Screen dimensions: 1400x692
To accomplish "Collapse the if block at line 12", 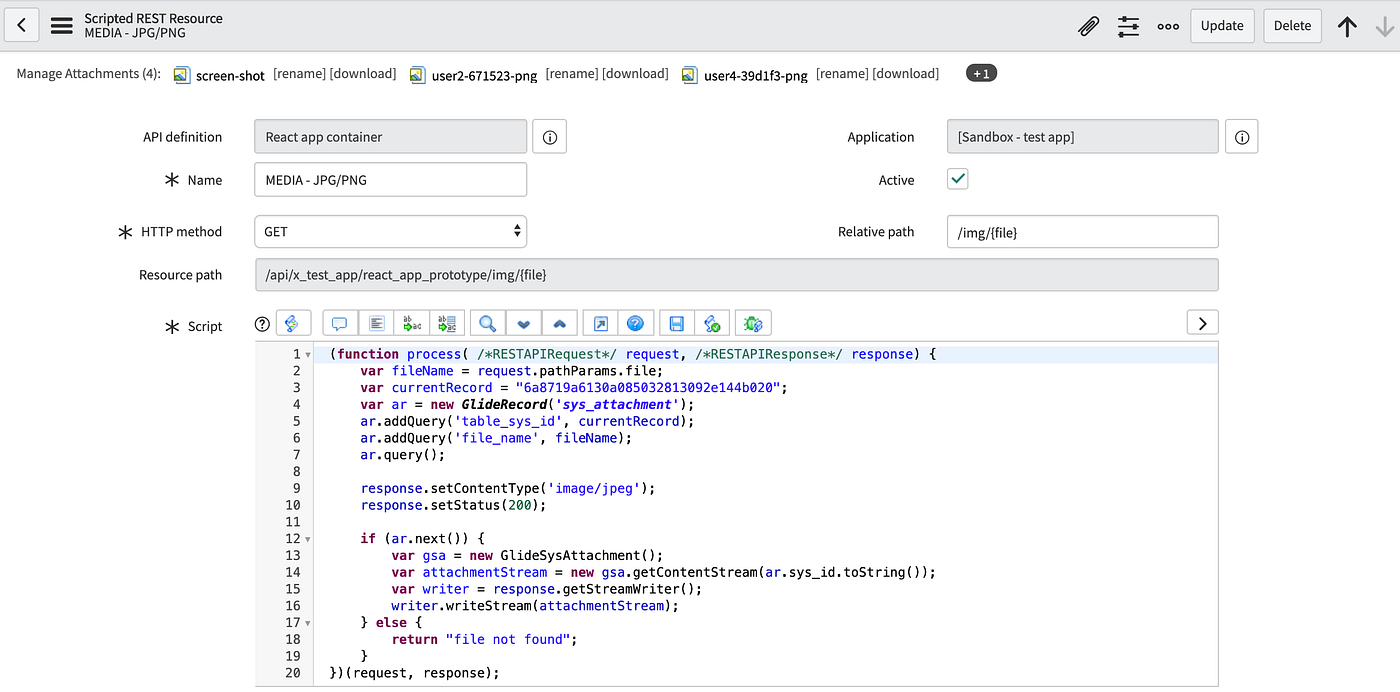I will tap(308, 537).
